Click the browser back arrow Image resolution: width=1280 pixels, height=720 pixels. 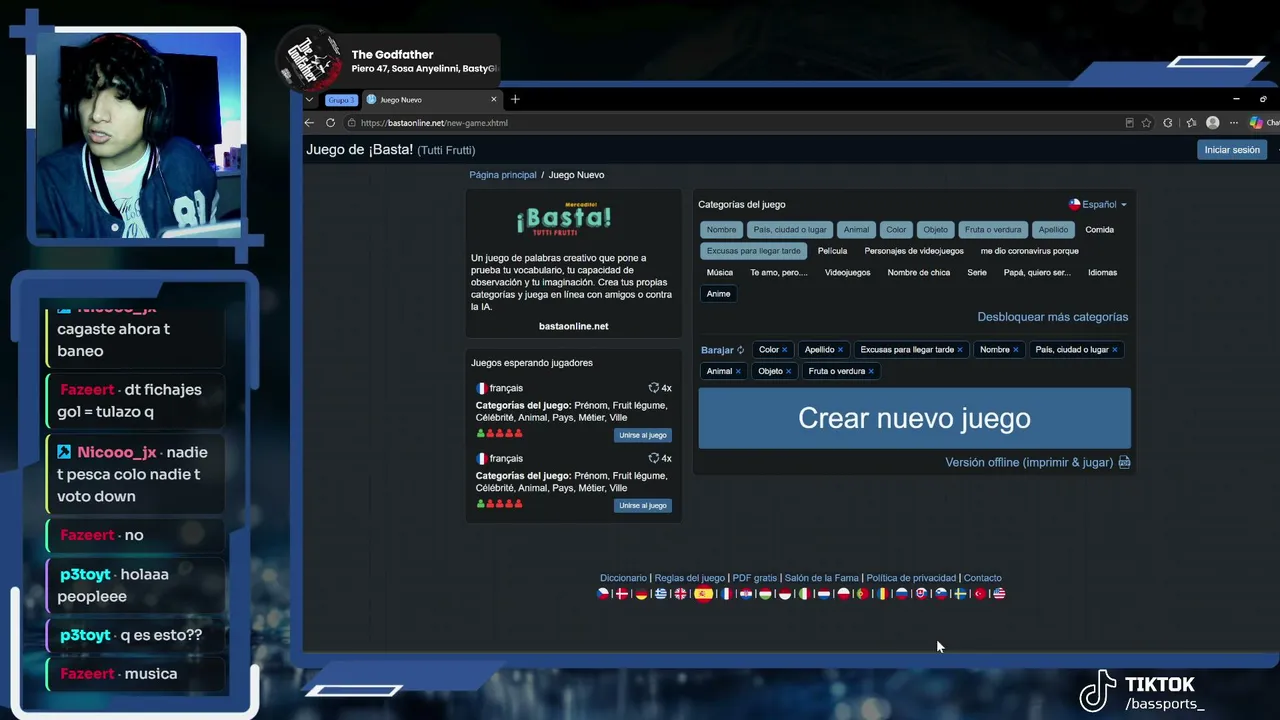point(309,123)
